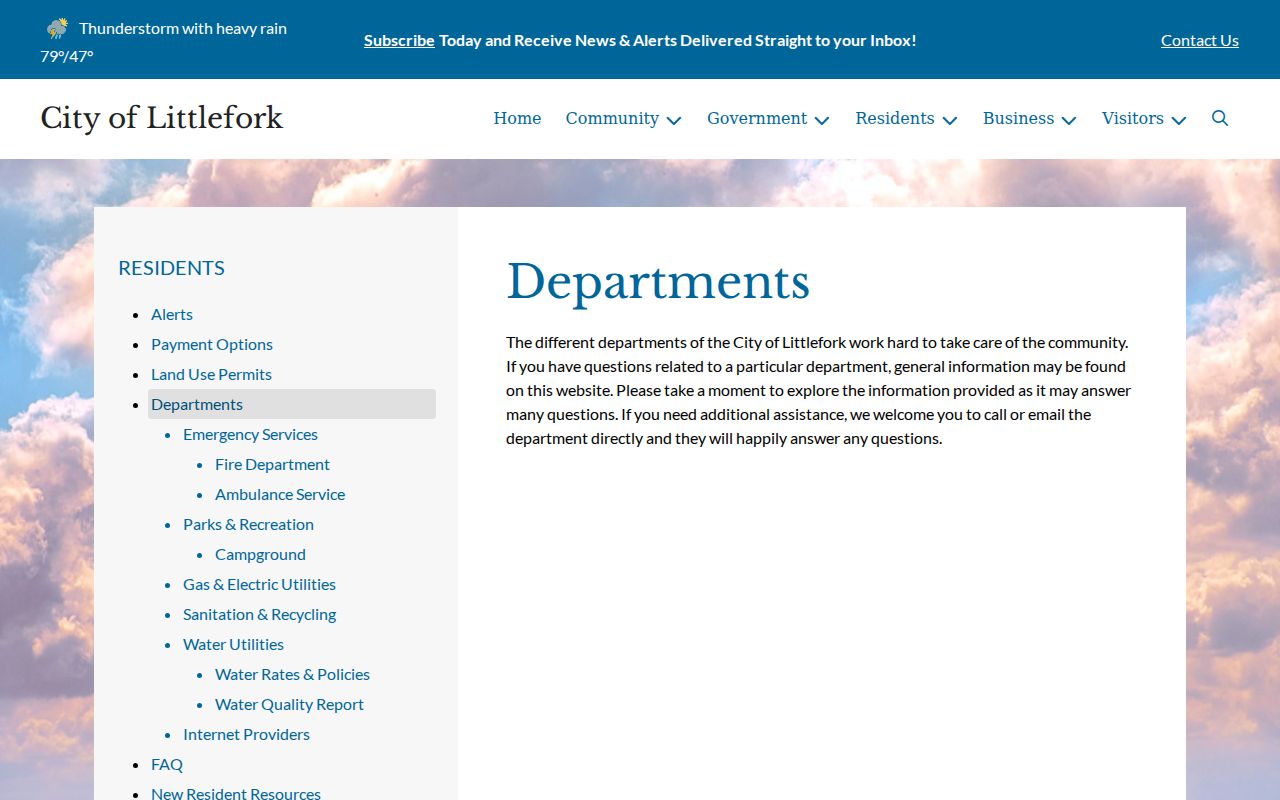Open Sanitation & Recycling link

[259, 614]
